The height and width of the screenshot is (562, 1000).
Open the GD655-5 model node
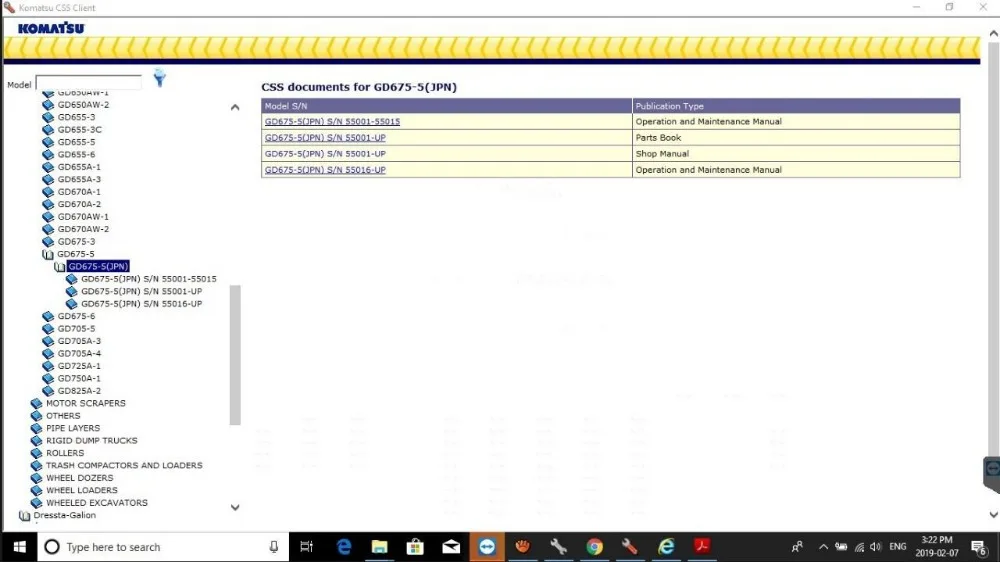(x=76, y=142)
